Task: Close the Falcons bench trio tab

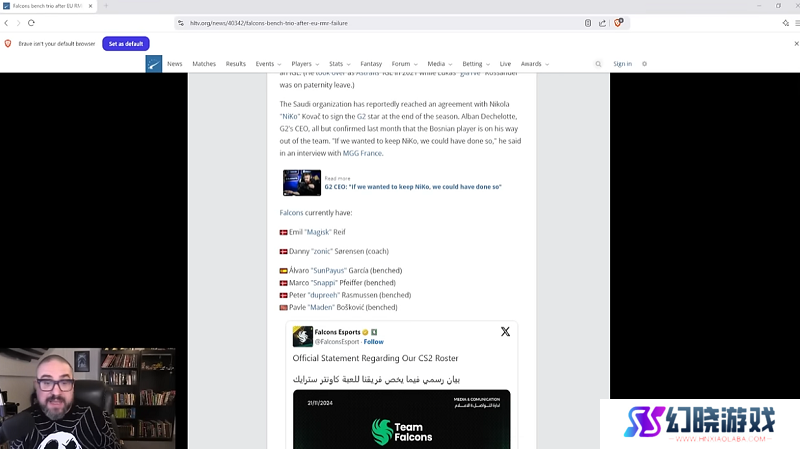Action: (90, 6)
